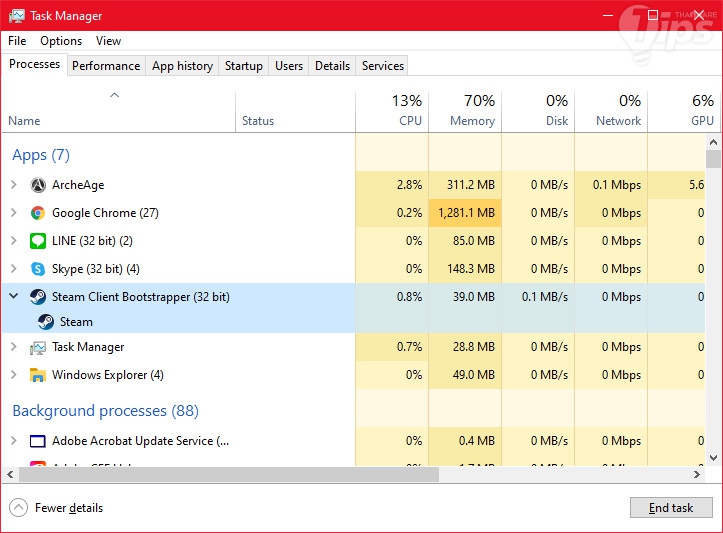The image size is (723, 533).
Task: Click the Google Chrome icon
Action: click(x=38, y=213)
